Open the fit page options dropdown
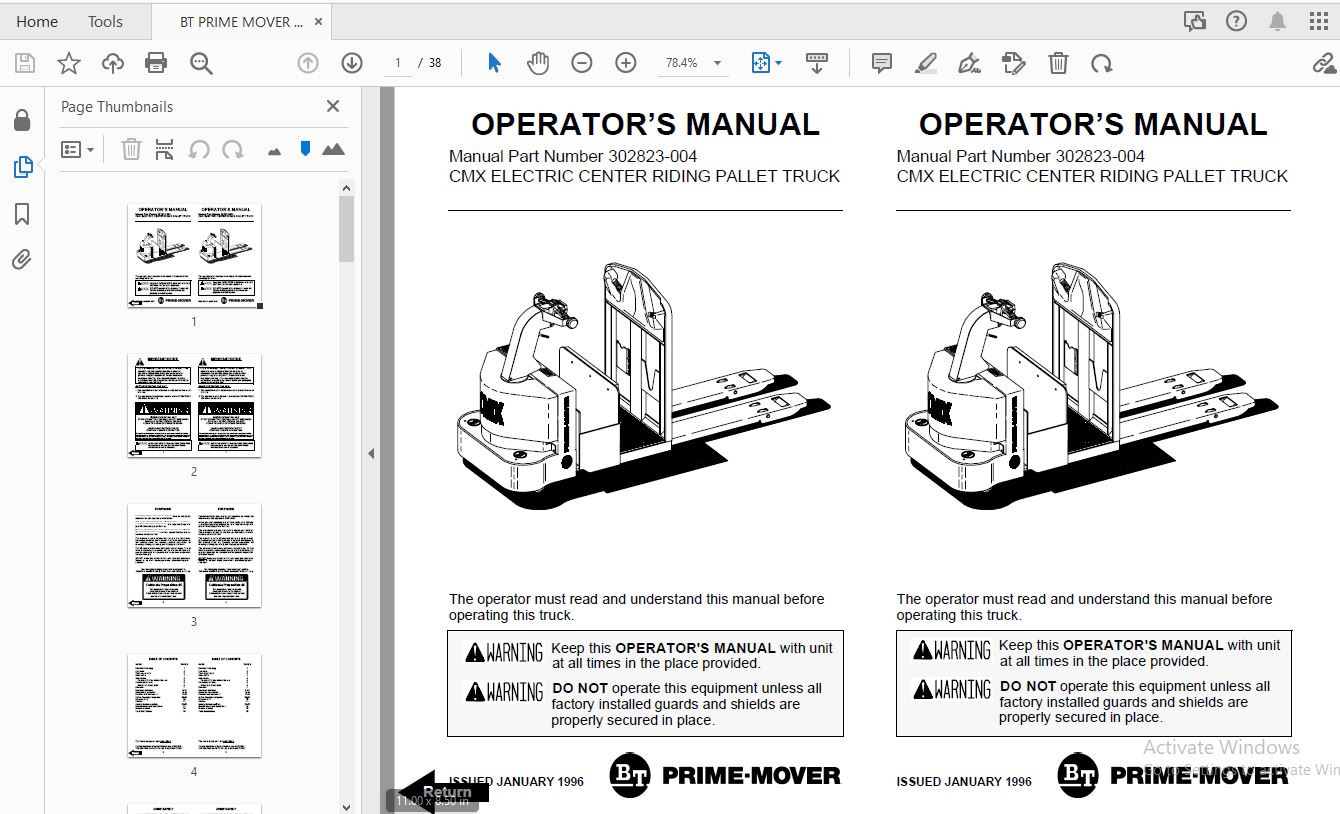 pos(767,63)
